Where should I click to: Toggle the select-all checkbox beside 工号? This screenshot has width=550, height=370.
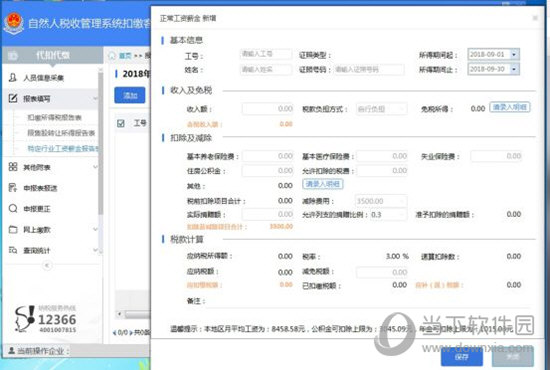tap(121, 123)
